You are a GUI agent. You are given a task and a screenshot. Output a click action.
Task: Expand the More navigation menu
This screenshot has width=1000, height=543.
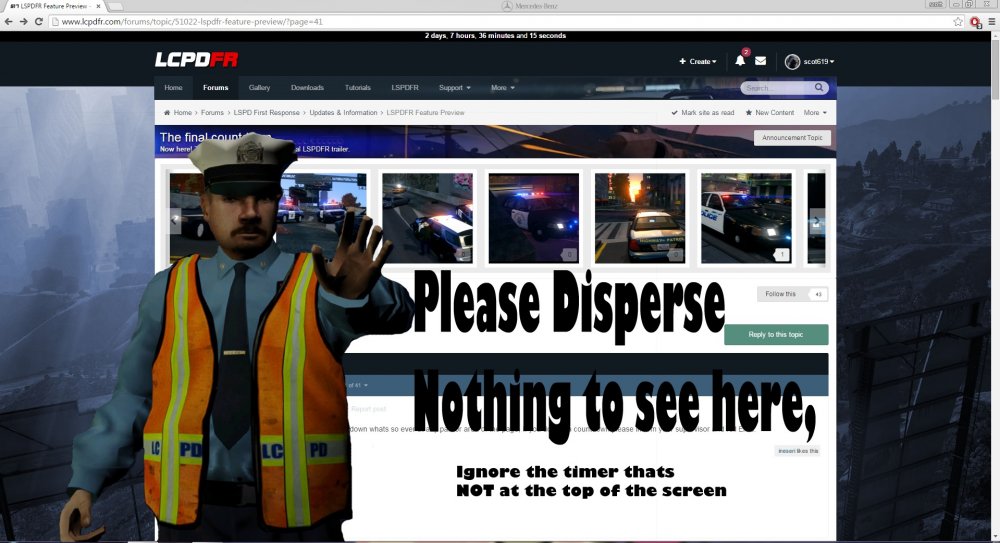point(503,87)
